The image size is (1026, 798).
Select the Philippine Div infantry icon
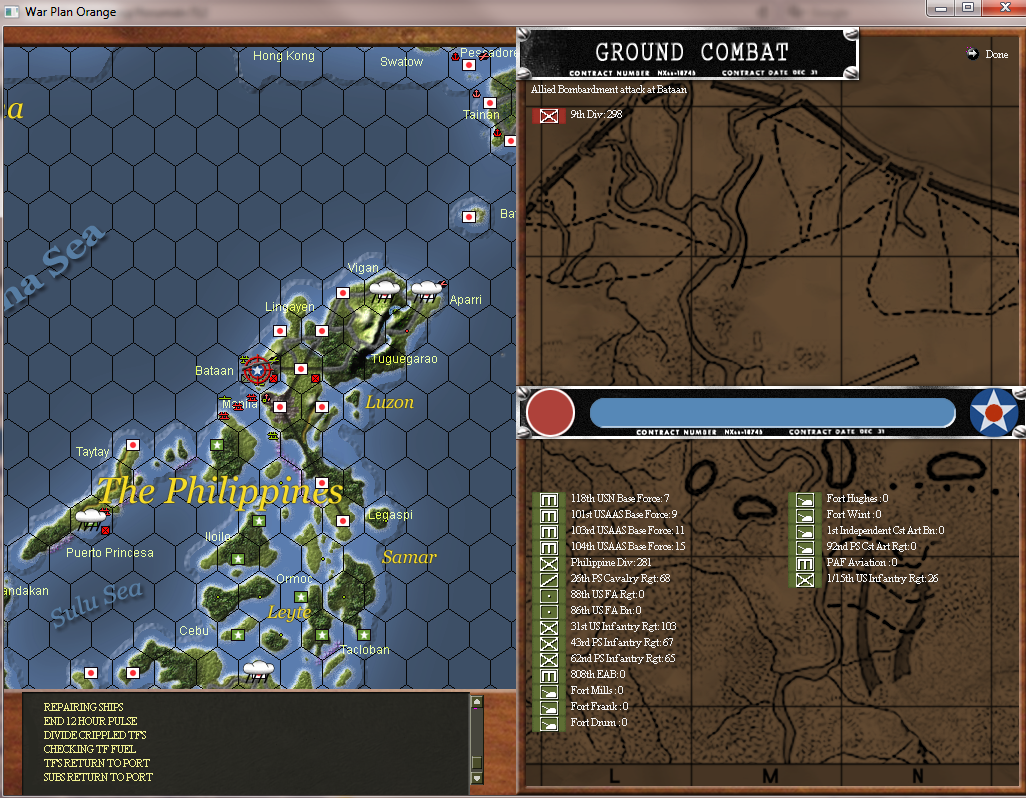coord(548,564)
